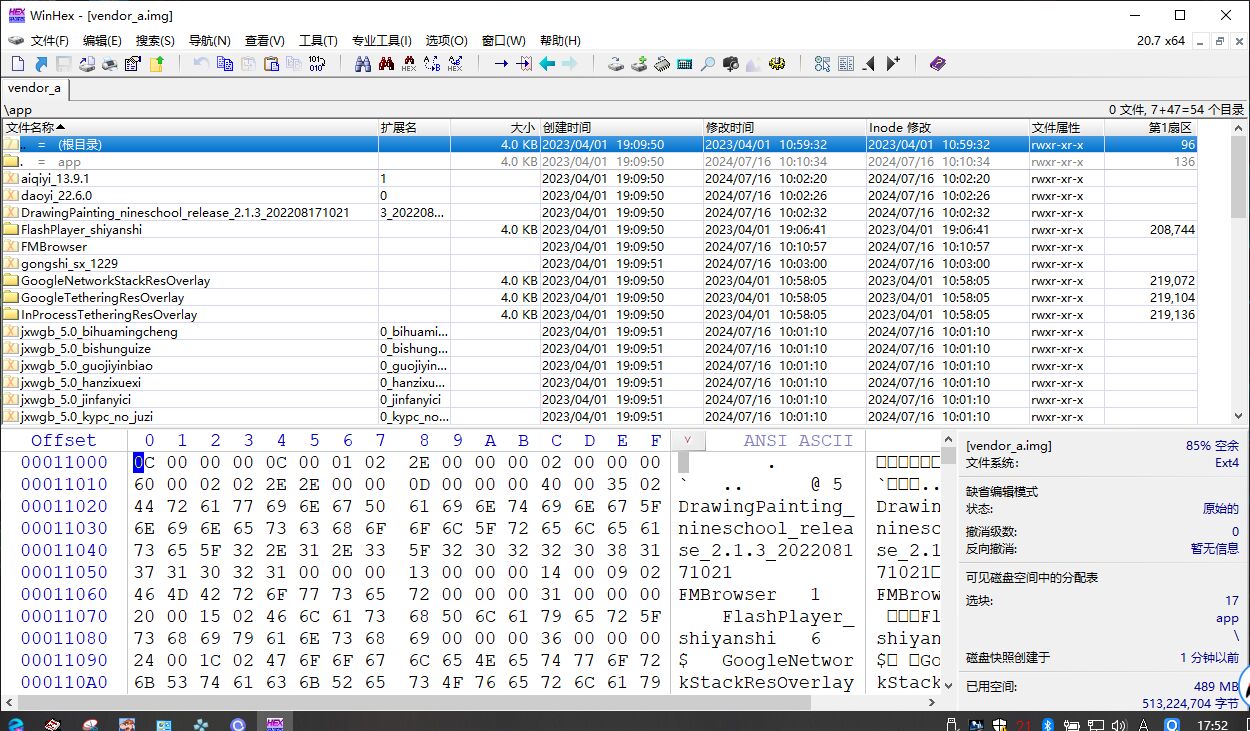Click the teal Back navigation arrow
Screen dimensions: 1250x731
click(x=547, y=64)
